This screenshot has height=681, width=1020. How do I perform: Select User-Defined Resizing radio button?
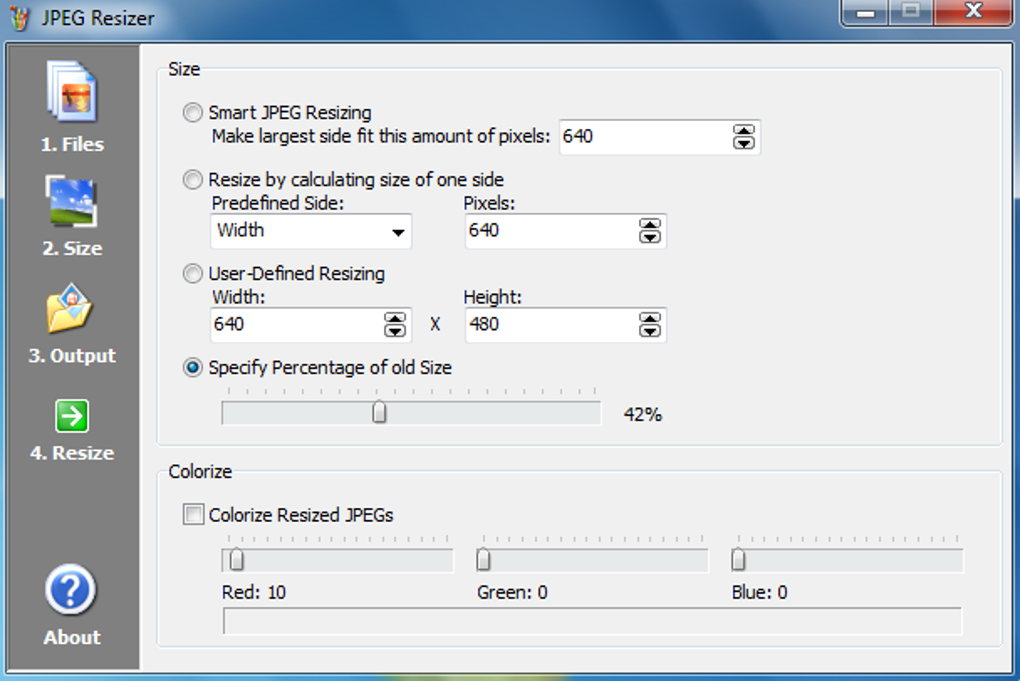(x=192, y=274)
